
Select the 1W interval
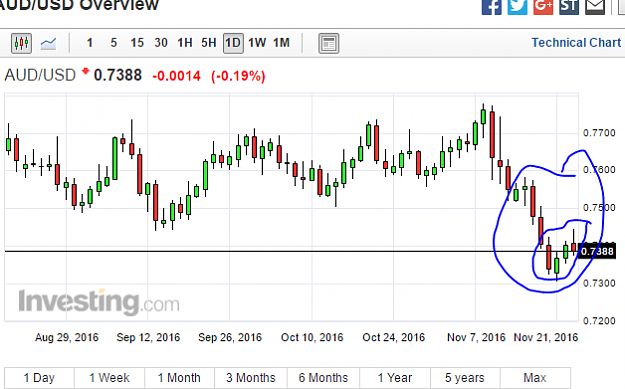pyautogui.click(x=257, y=43)
